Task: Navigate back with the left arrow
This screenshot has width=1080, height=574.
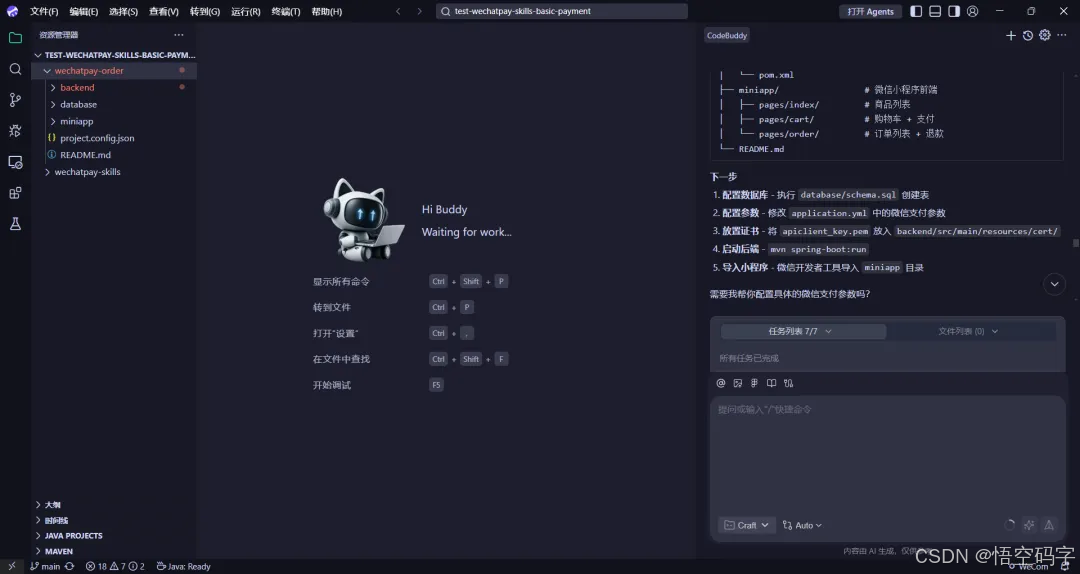Action: 398,11
